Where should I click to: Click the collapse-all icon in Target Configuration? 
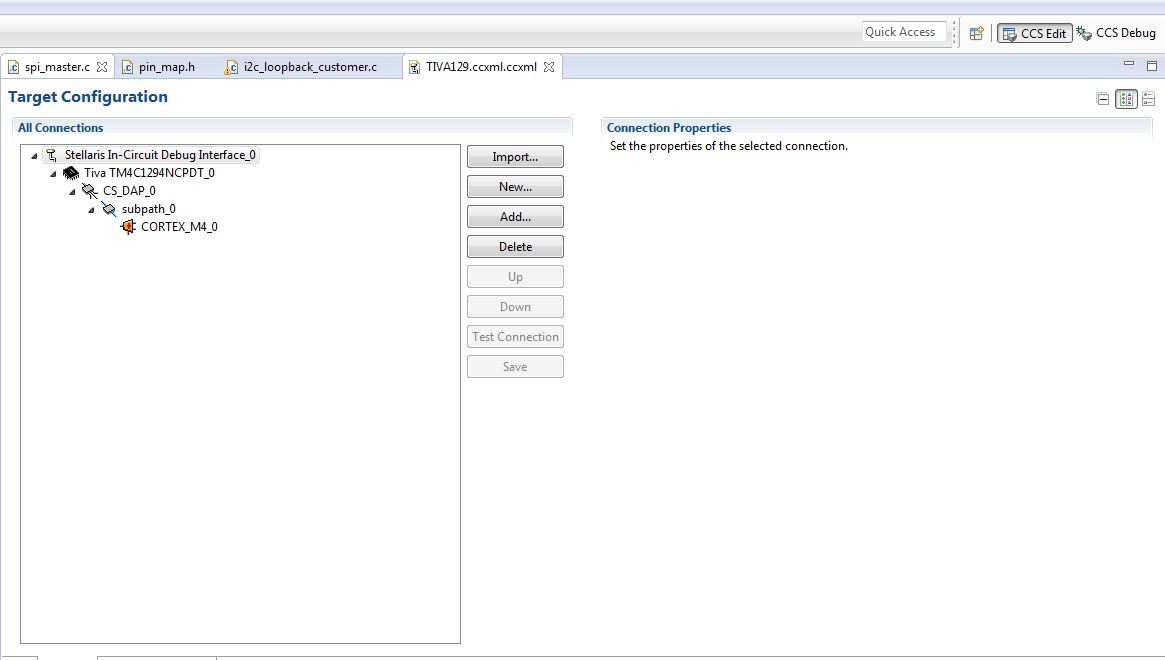coord(1103,99)
